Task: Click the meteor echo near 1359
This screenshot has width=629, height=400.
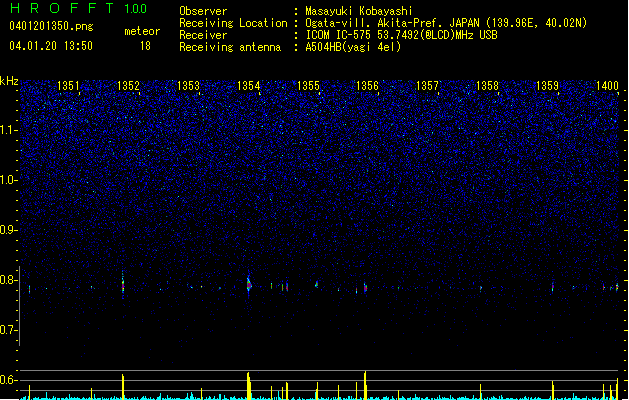Action: (x=552, y=287)
